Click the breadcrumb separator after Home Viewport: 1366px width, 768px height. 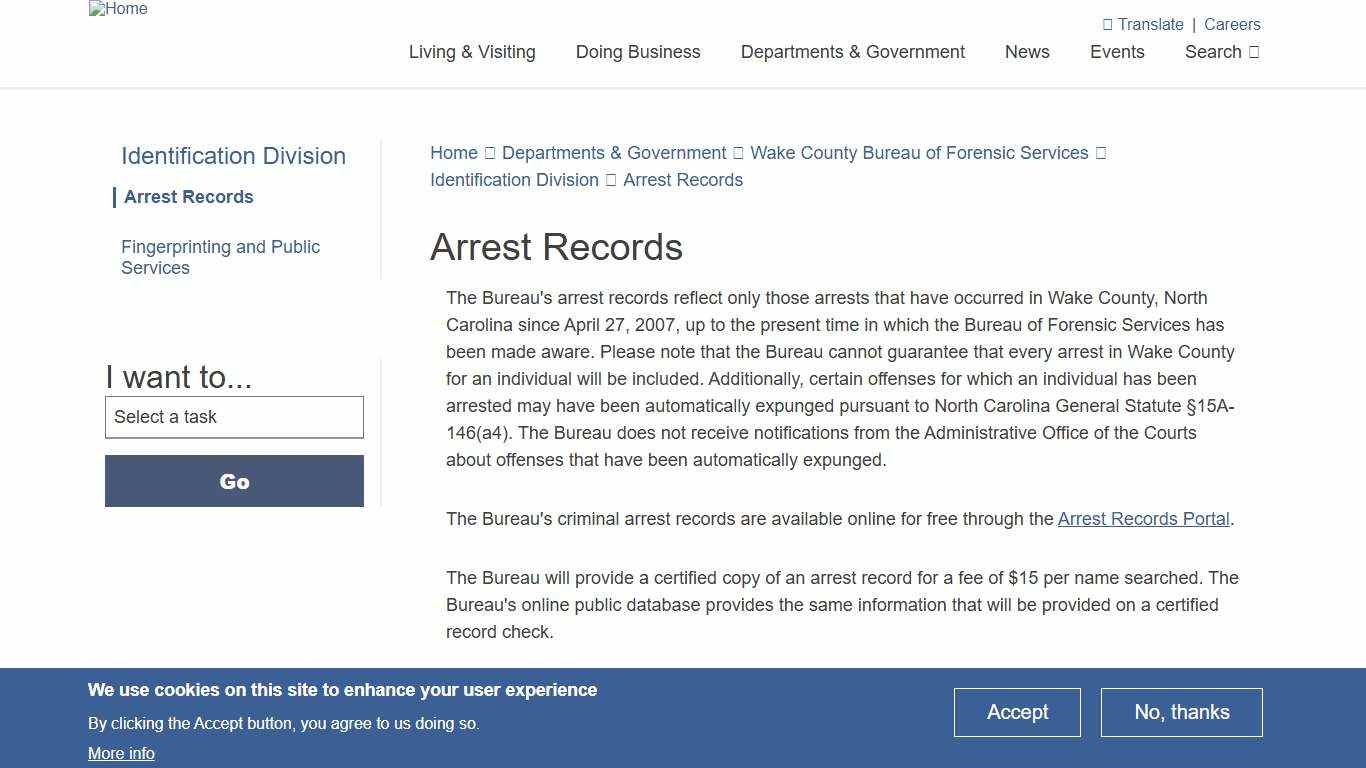click(x=489, y=153)
